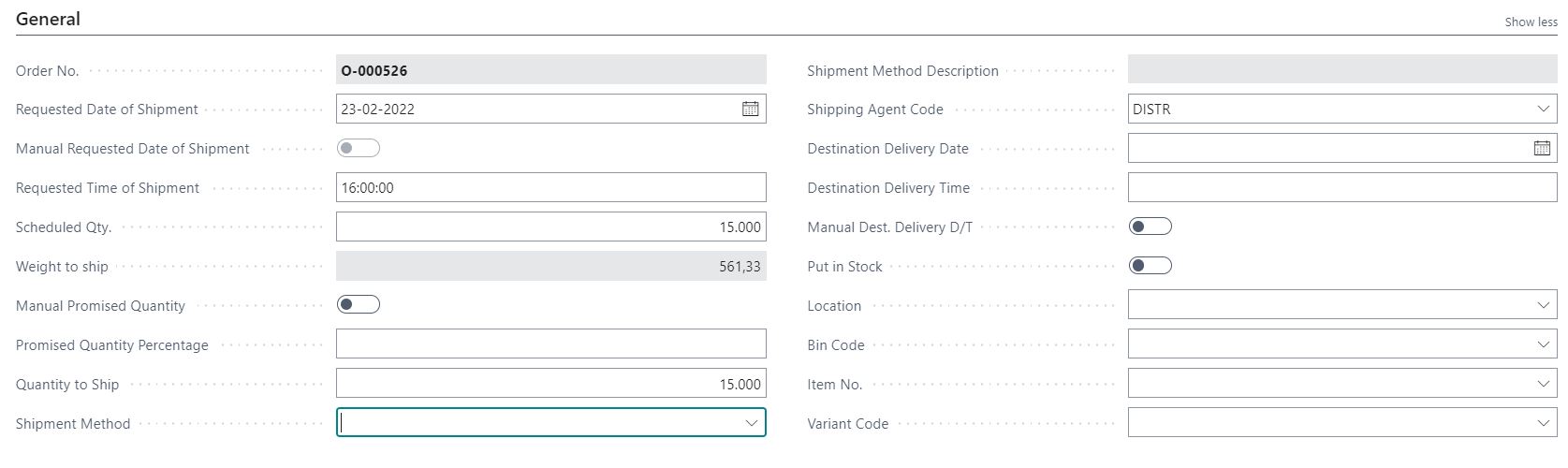The height and width of the screenshot is (468, 1568).
Task: Click the Shipping Agent Code label
Action: 875,110
